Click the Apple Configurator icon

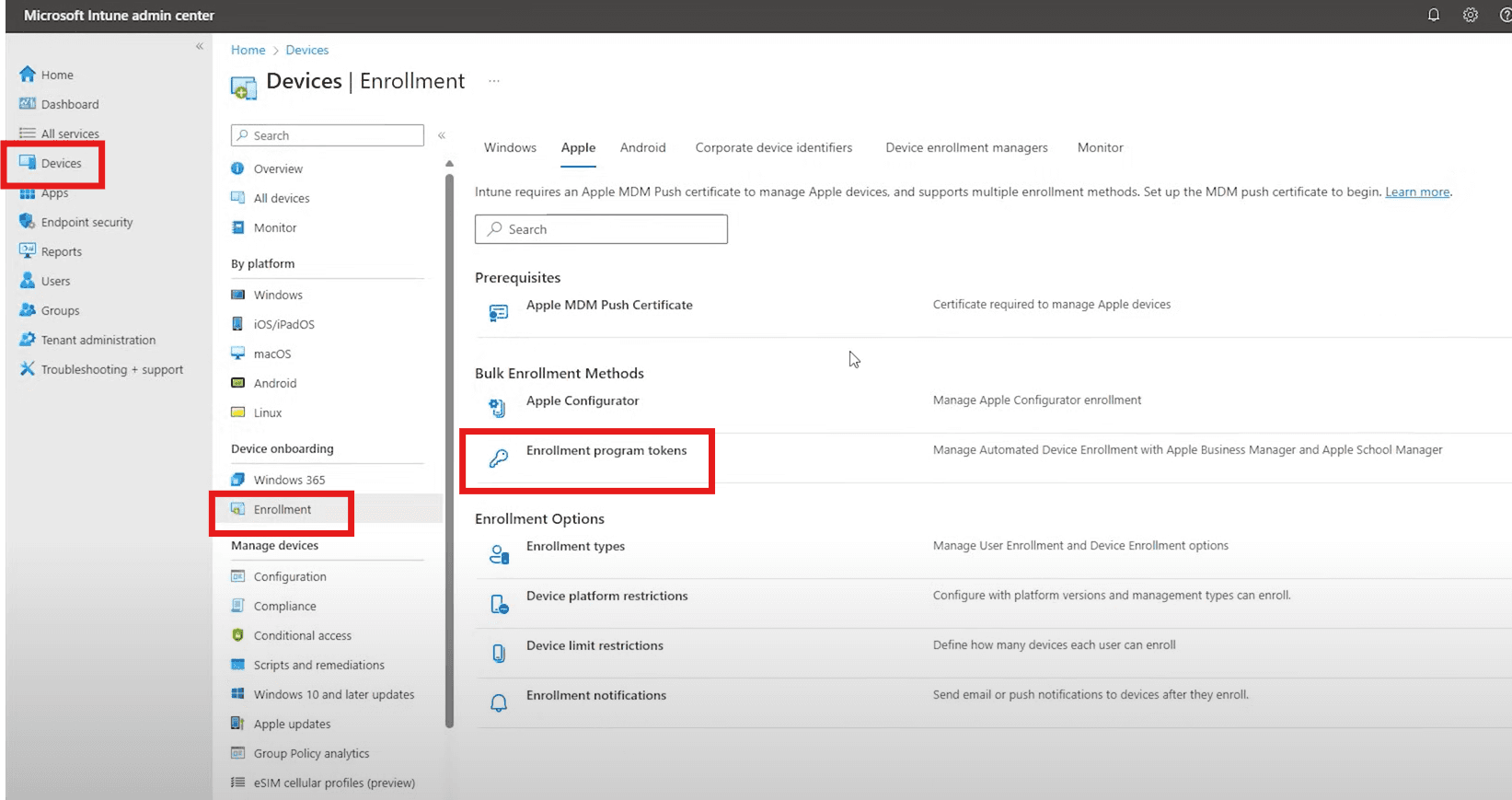pos(498,408)
